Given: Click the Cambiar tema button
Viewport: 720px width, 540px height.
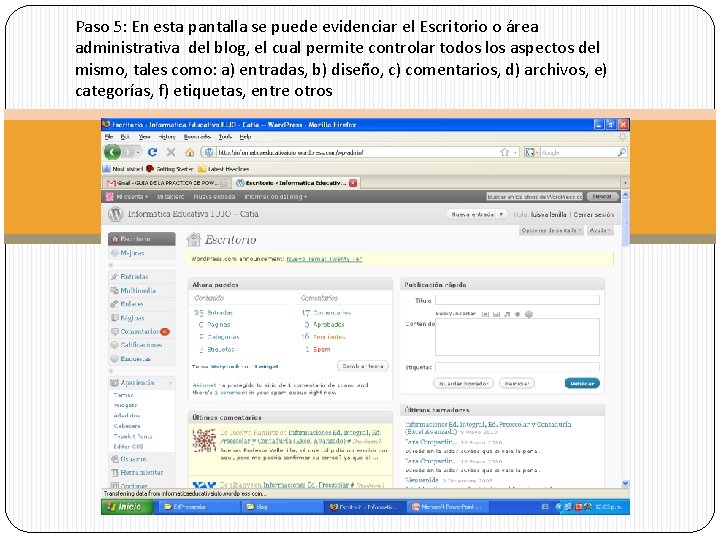Looking at the screenshot, I should coord(363,366).
